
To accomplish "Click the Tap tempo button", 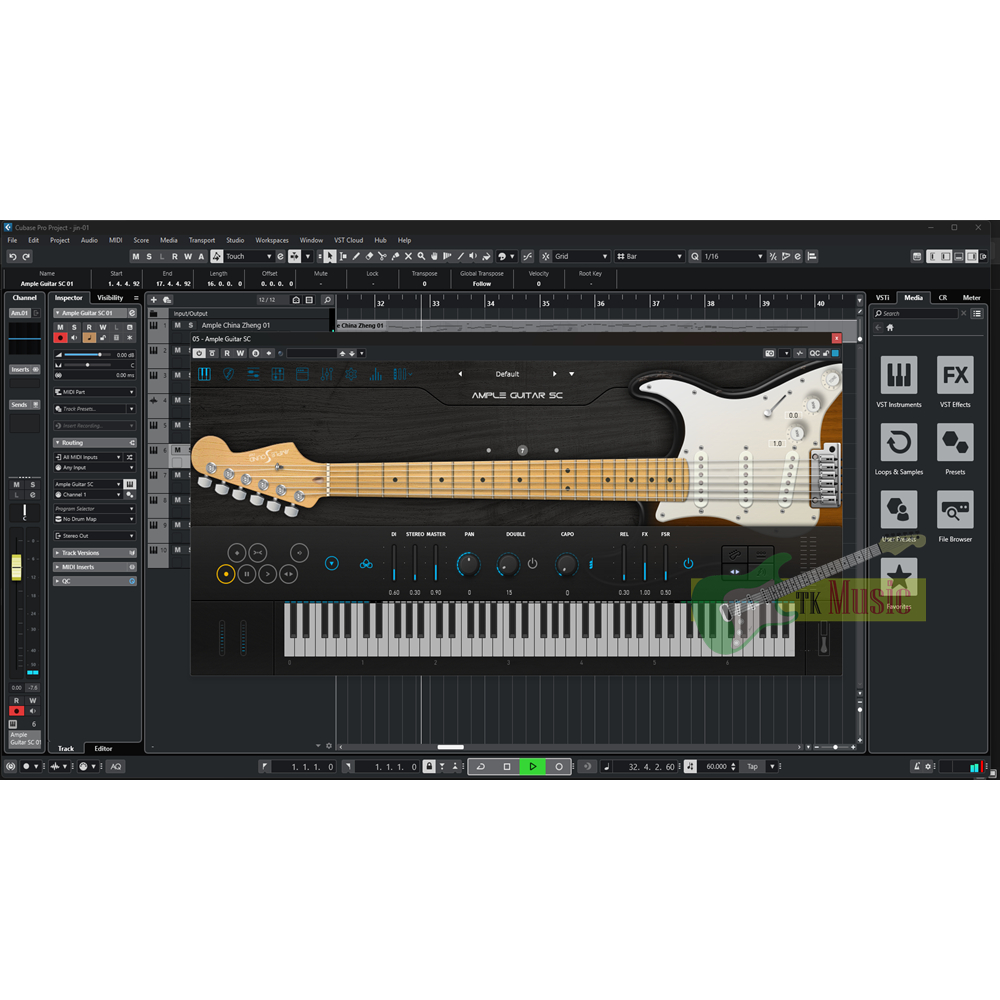I will 753,767.
